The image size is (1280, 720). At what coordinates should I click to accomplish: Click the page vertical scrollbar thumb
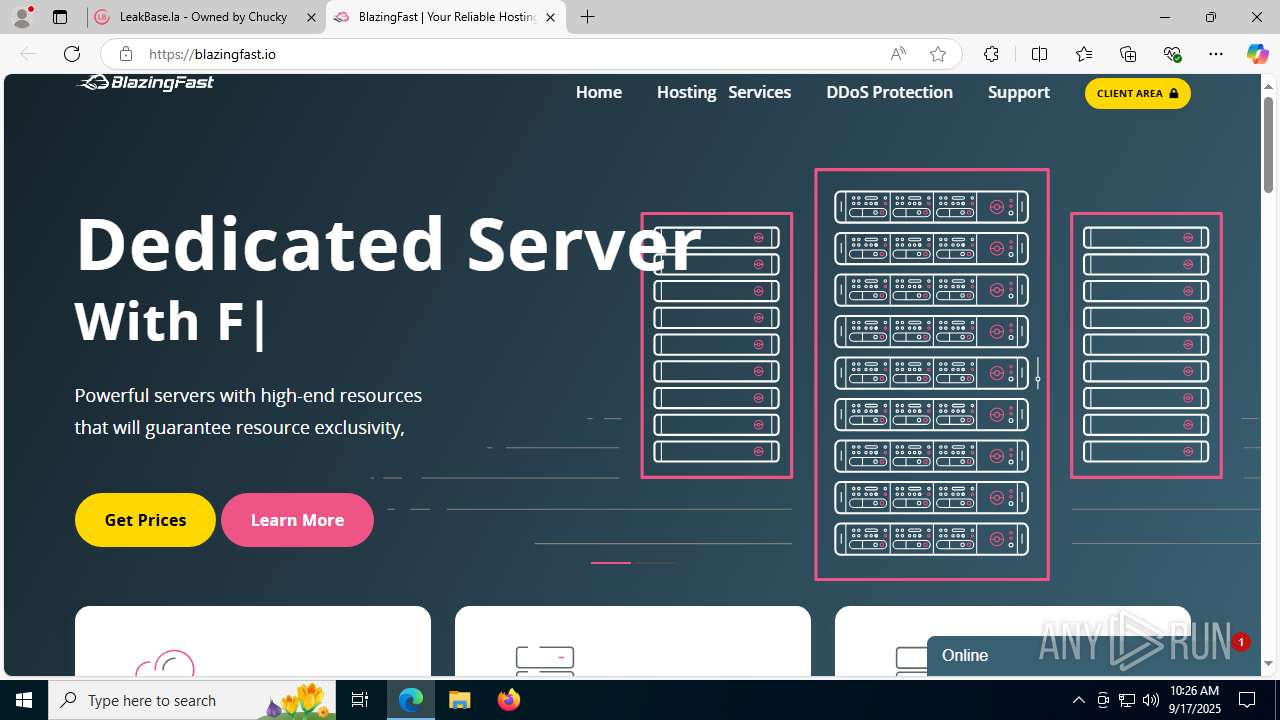coord(1268,144)
